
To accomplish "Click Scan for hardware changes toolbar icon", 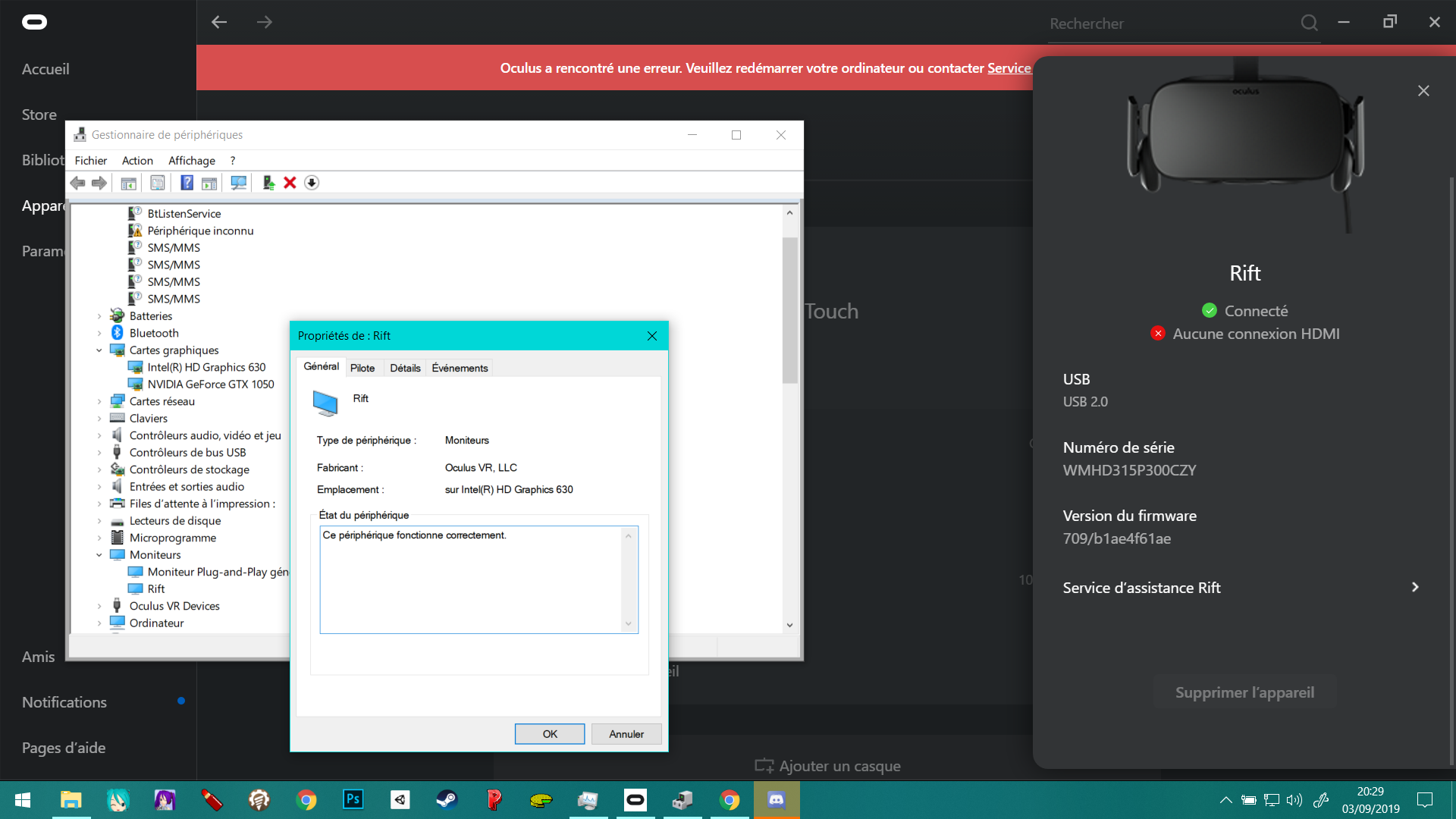I will 238,183.
